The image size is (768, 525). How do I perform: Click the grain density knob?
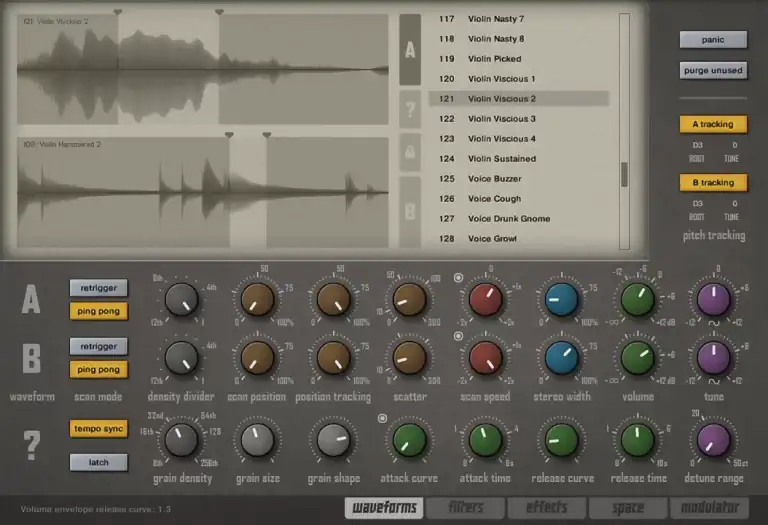tap(181, 440)
